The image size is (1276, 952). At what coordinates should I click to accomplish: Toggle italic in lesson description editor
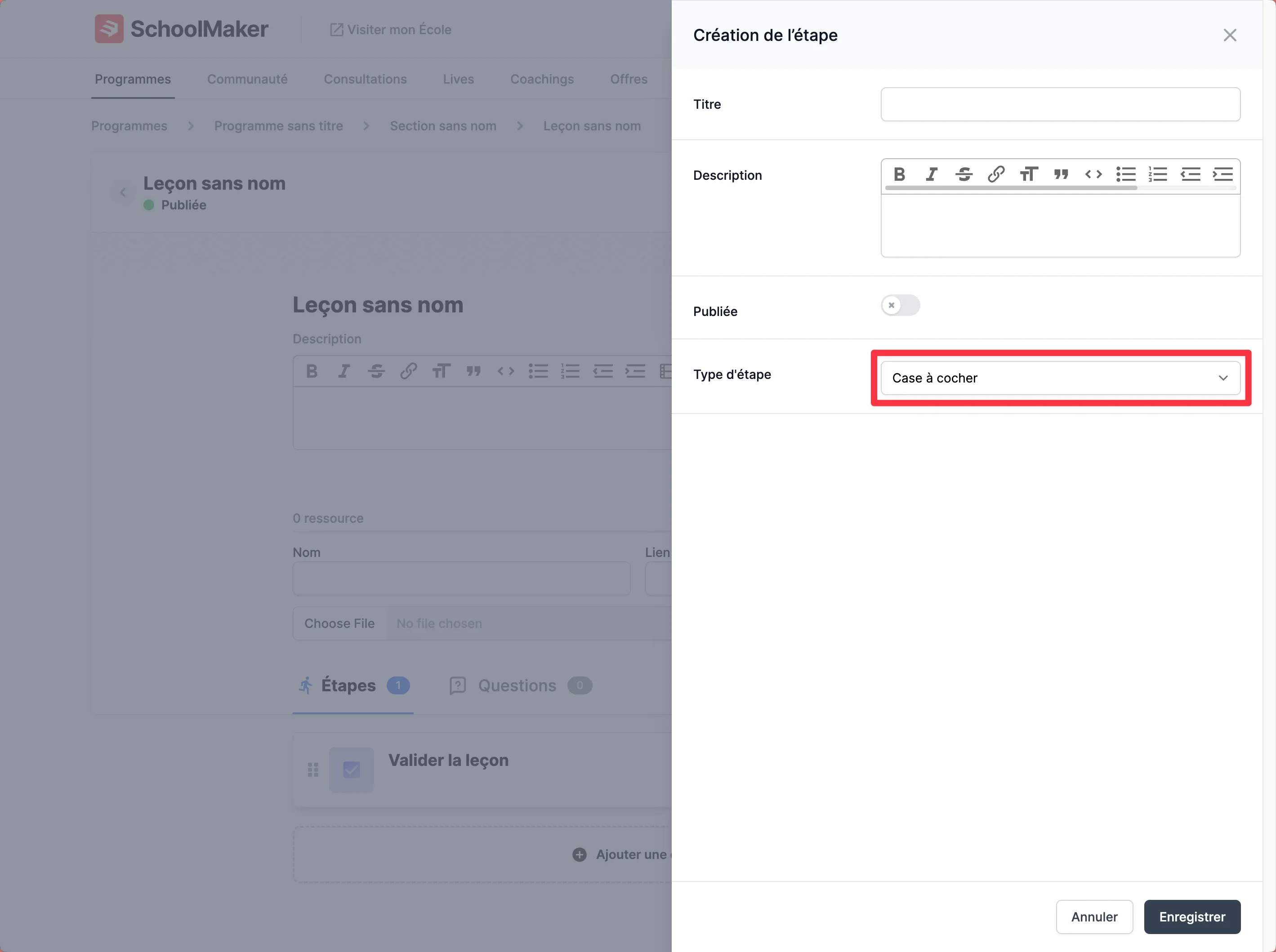pos(344,371)
